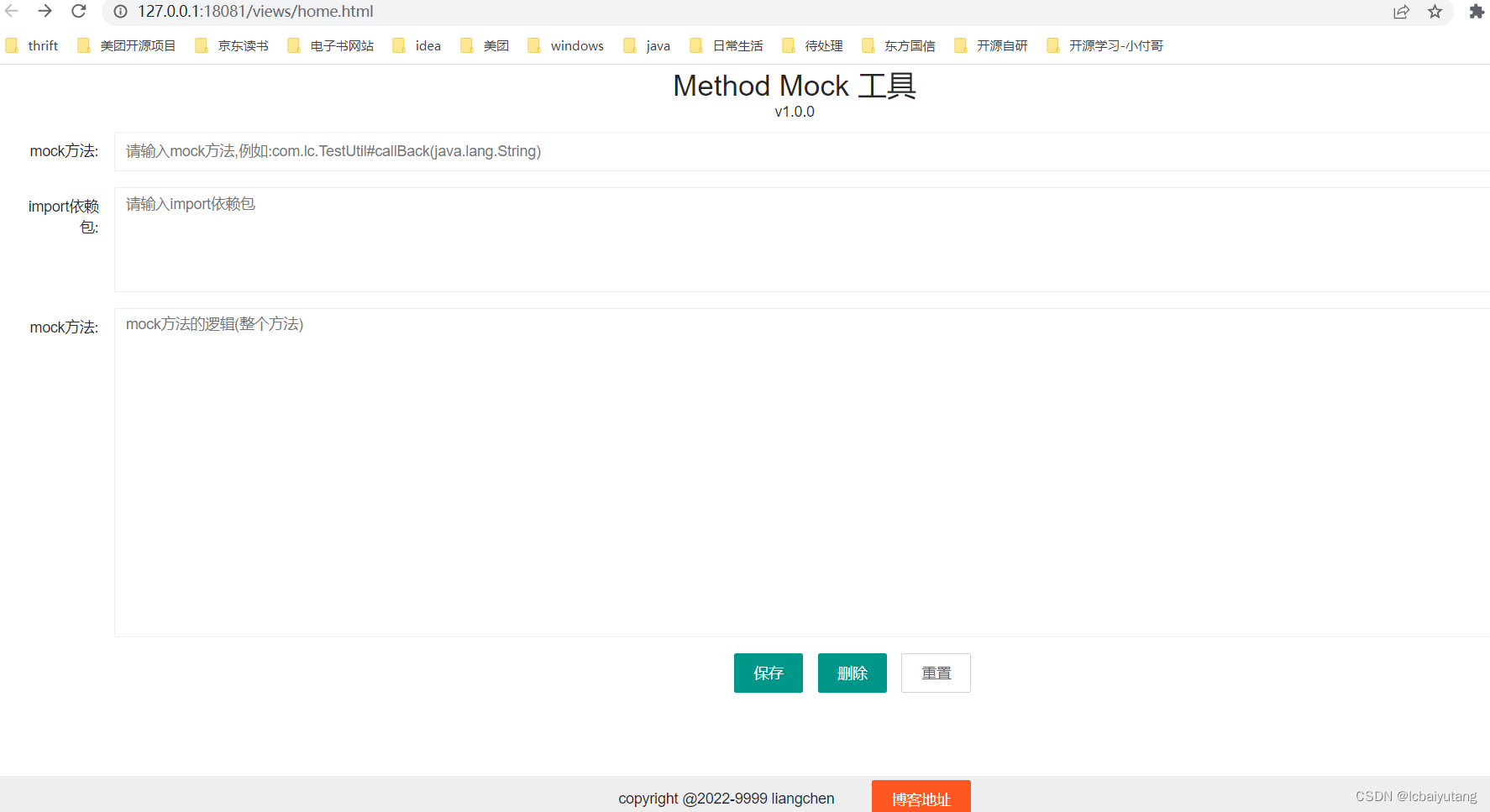Focus the mock方法 logic textarea
1490x812 pixels.
point(802,473)
